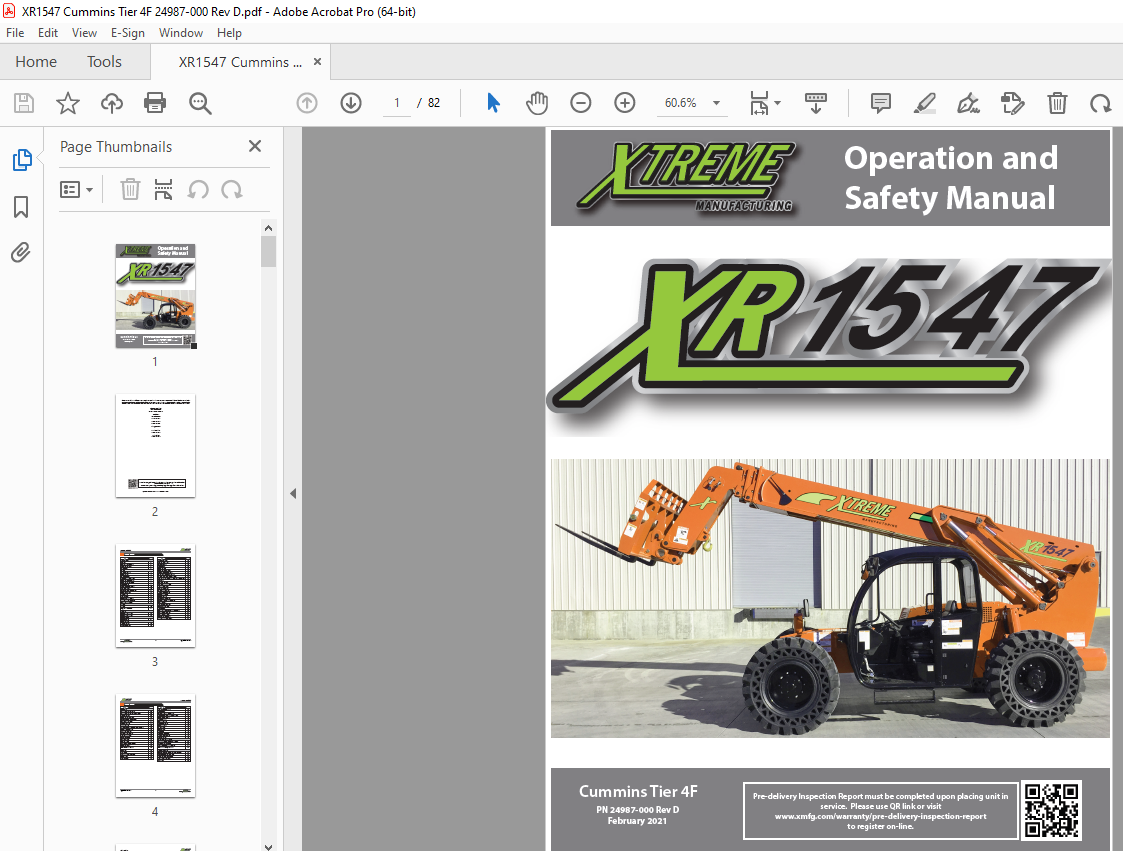This screenshot has height=851, width=1123.
Task: Go to next page arrow
Action: [x=351, y=103]
